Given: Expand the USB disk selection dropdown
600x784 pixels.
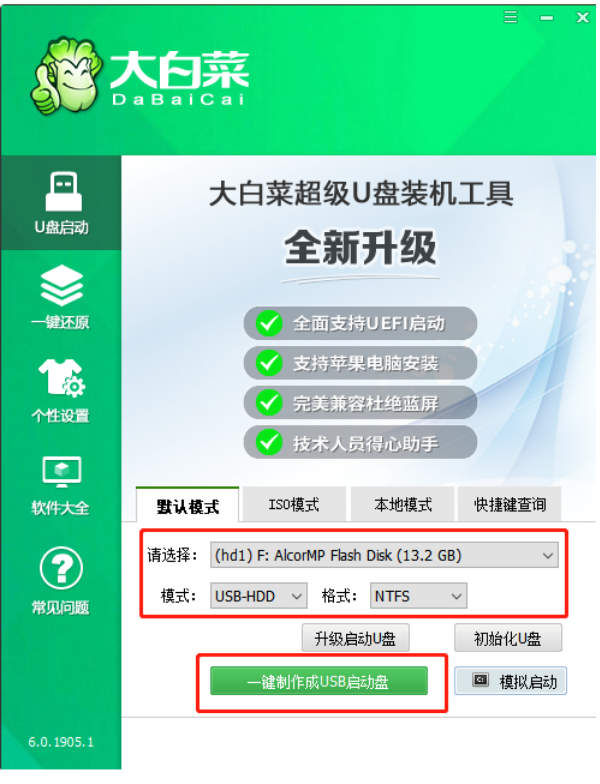Looking at the screenshot, I should tap(384, 556).
